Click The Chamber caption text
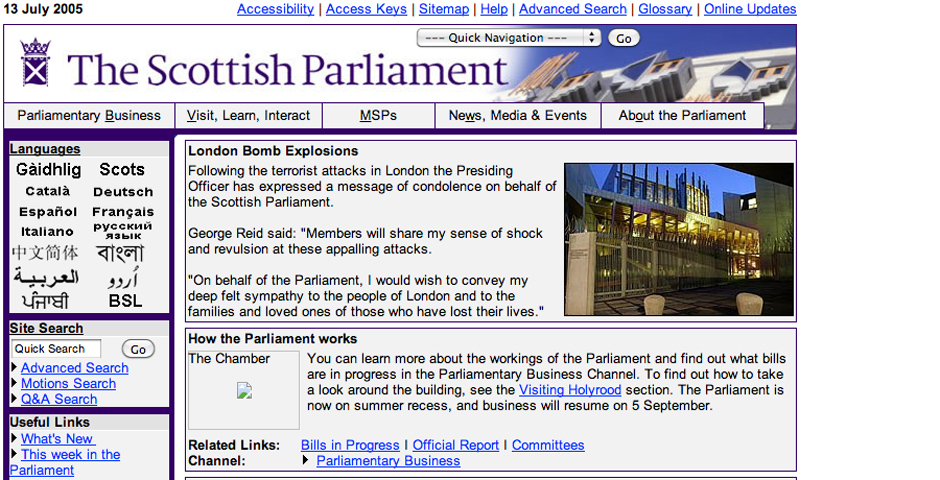Screen dimensions: 940x480 click(229, 358)
